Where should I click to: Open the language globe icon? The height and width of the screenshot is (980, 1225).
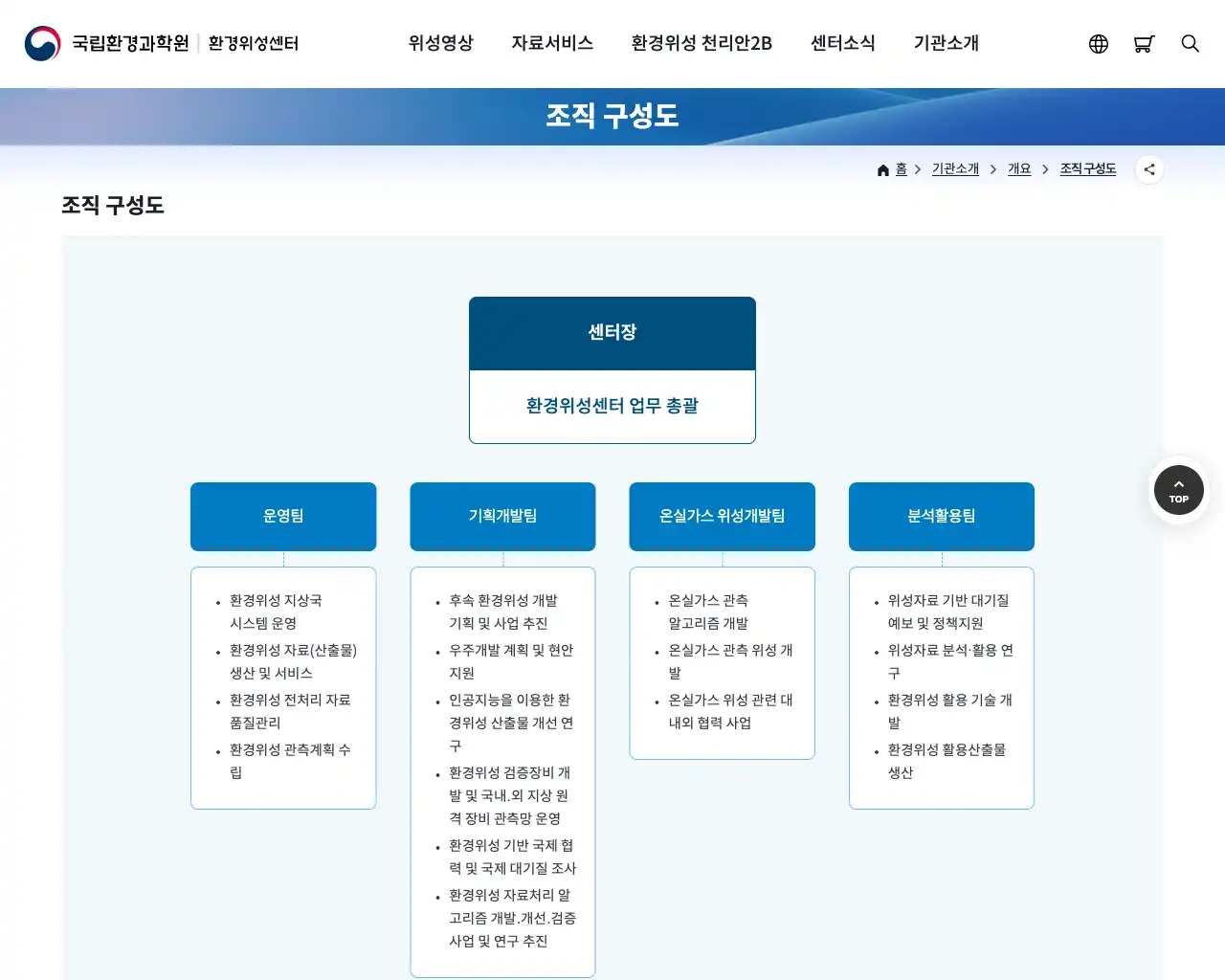pos(1099,44)
